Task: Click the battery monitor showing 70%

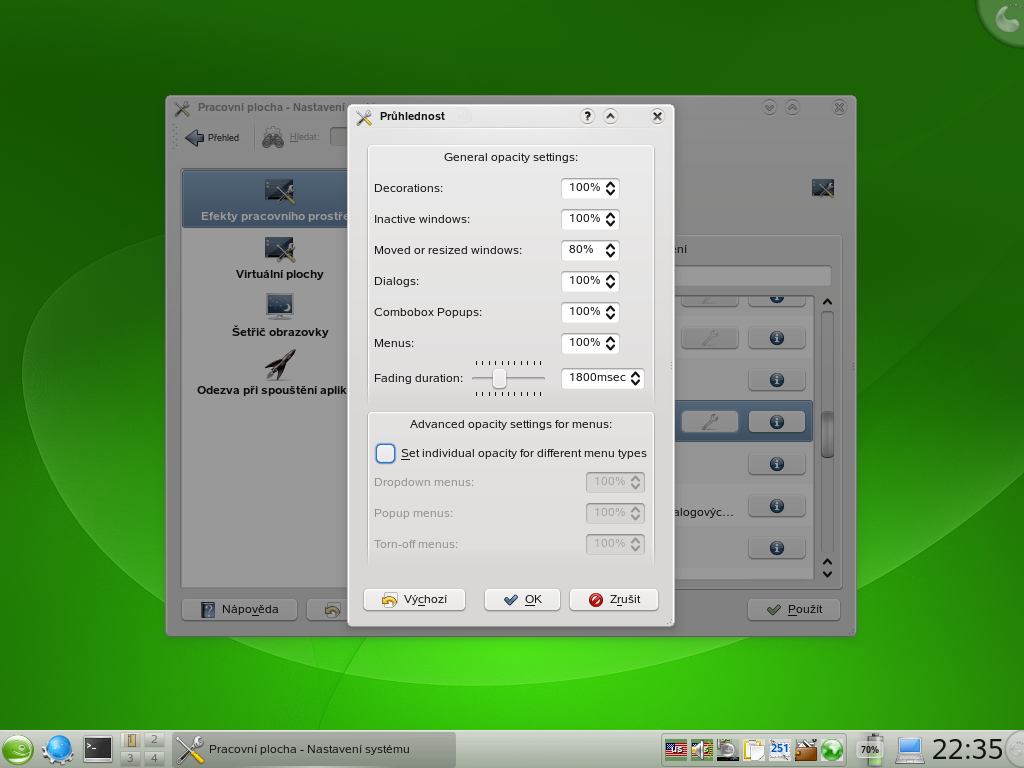Action: coord(869,749)
